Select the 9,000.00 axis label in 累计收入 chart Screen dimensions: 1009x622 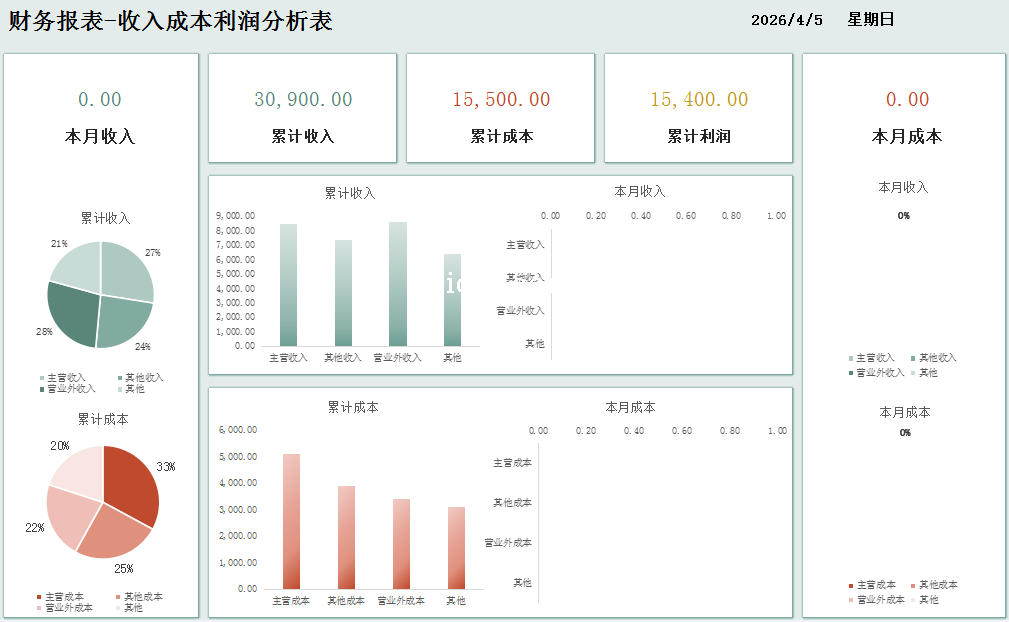236,215
